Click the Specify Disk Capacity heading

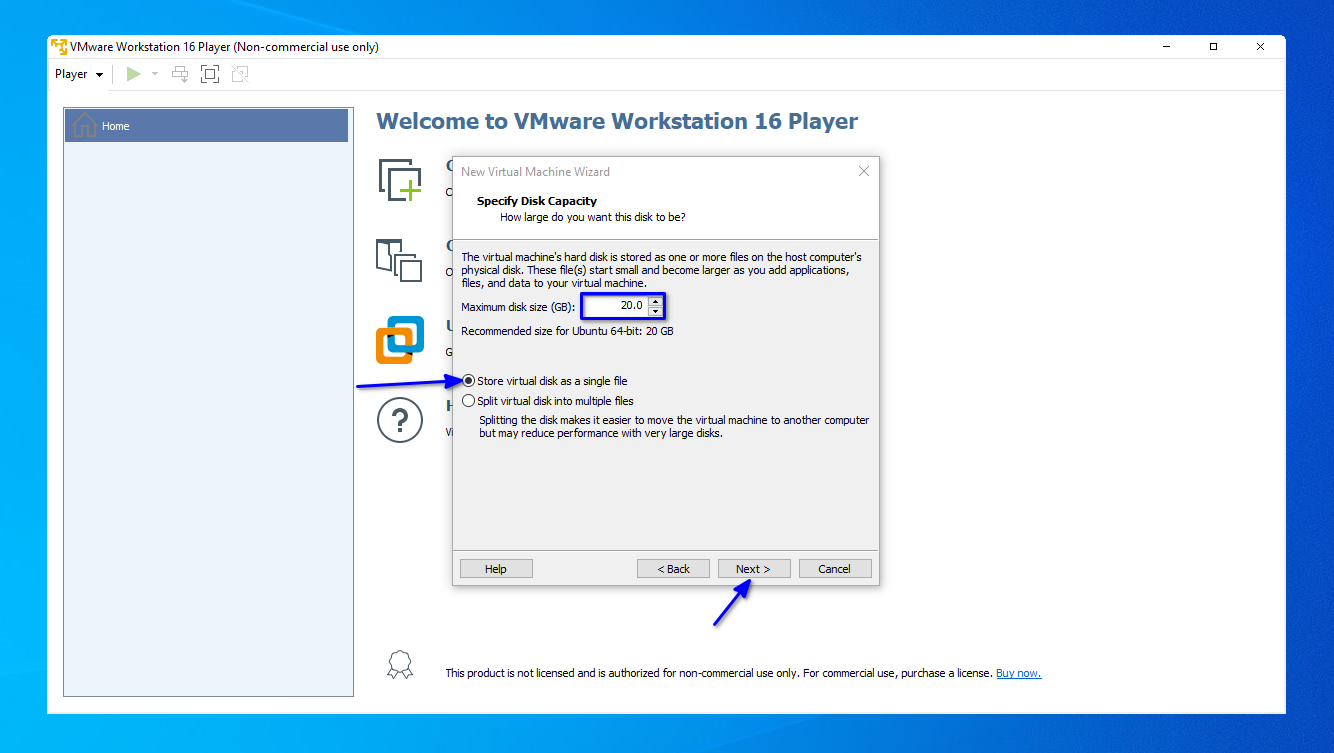537,201
